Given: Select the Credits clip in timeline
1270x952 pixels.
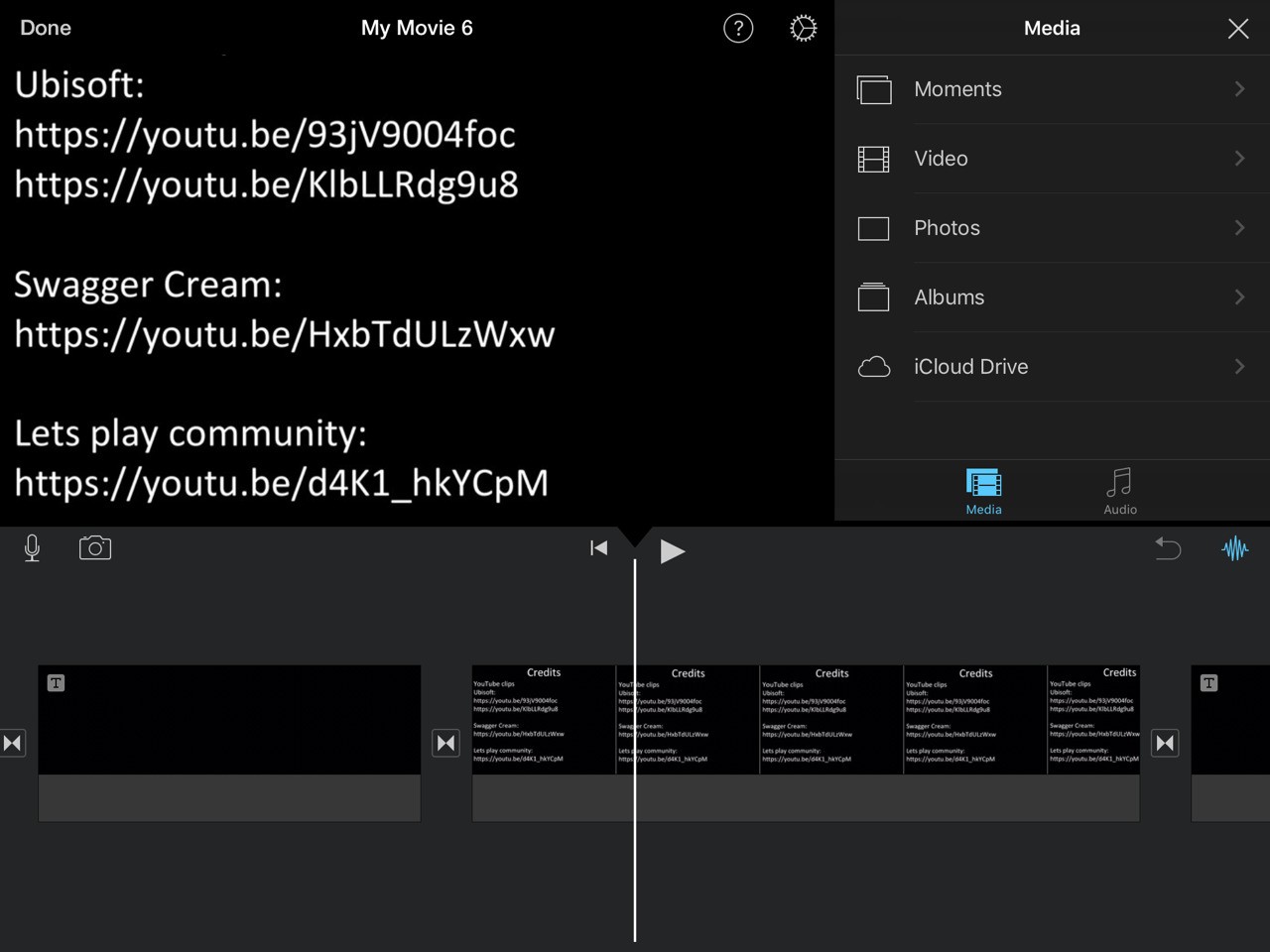Looking at the screenshot, I should [806, 743].
